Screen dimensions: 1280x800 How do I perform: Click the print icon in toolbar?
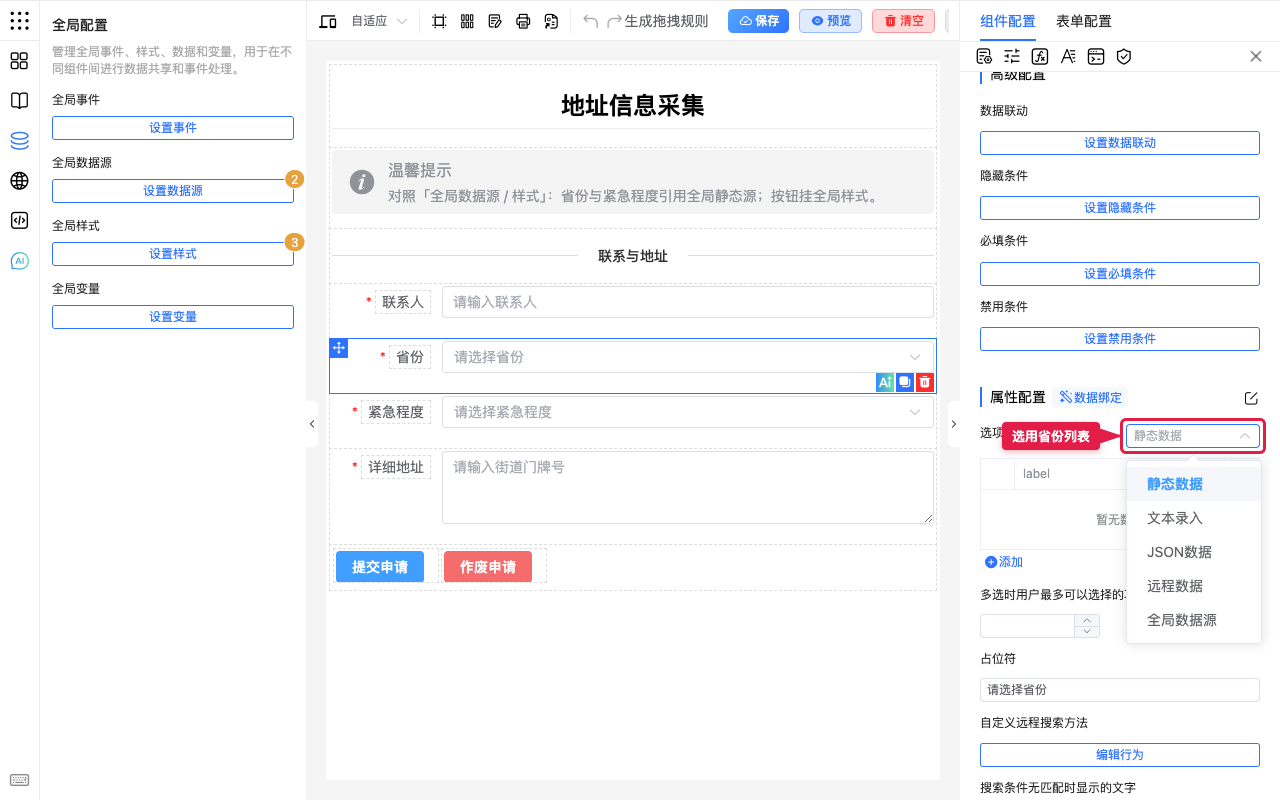(523, 21)
